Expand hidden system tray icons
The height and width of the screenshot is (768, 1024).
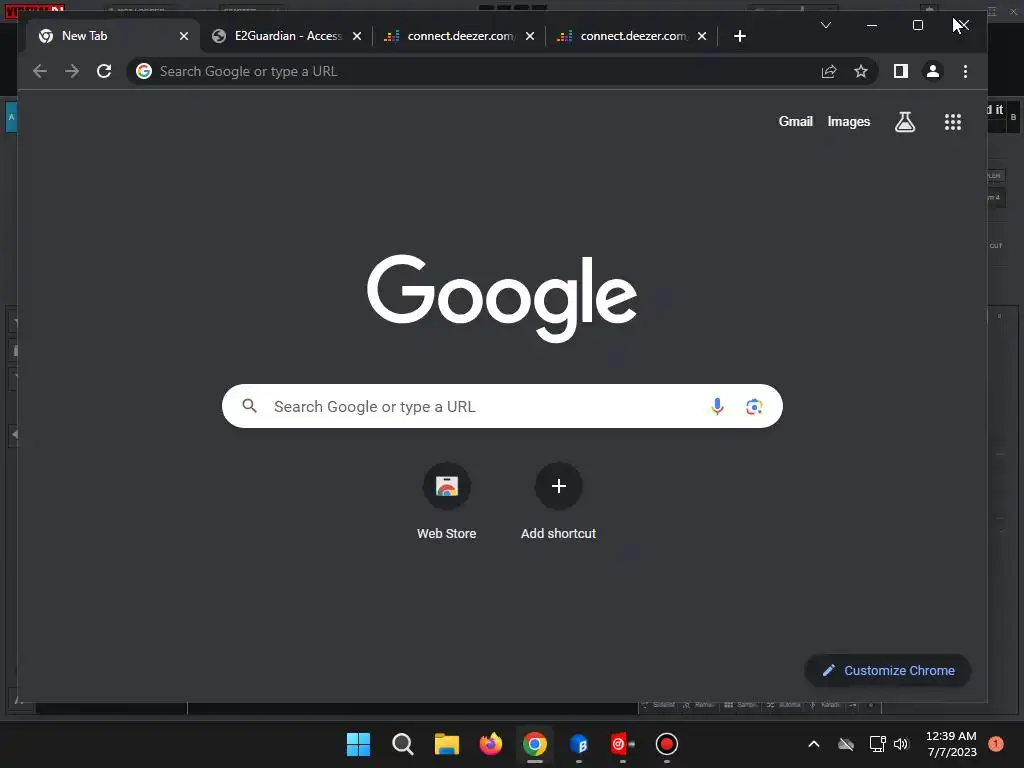click(x=814, y=744)
